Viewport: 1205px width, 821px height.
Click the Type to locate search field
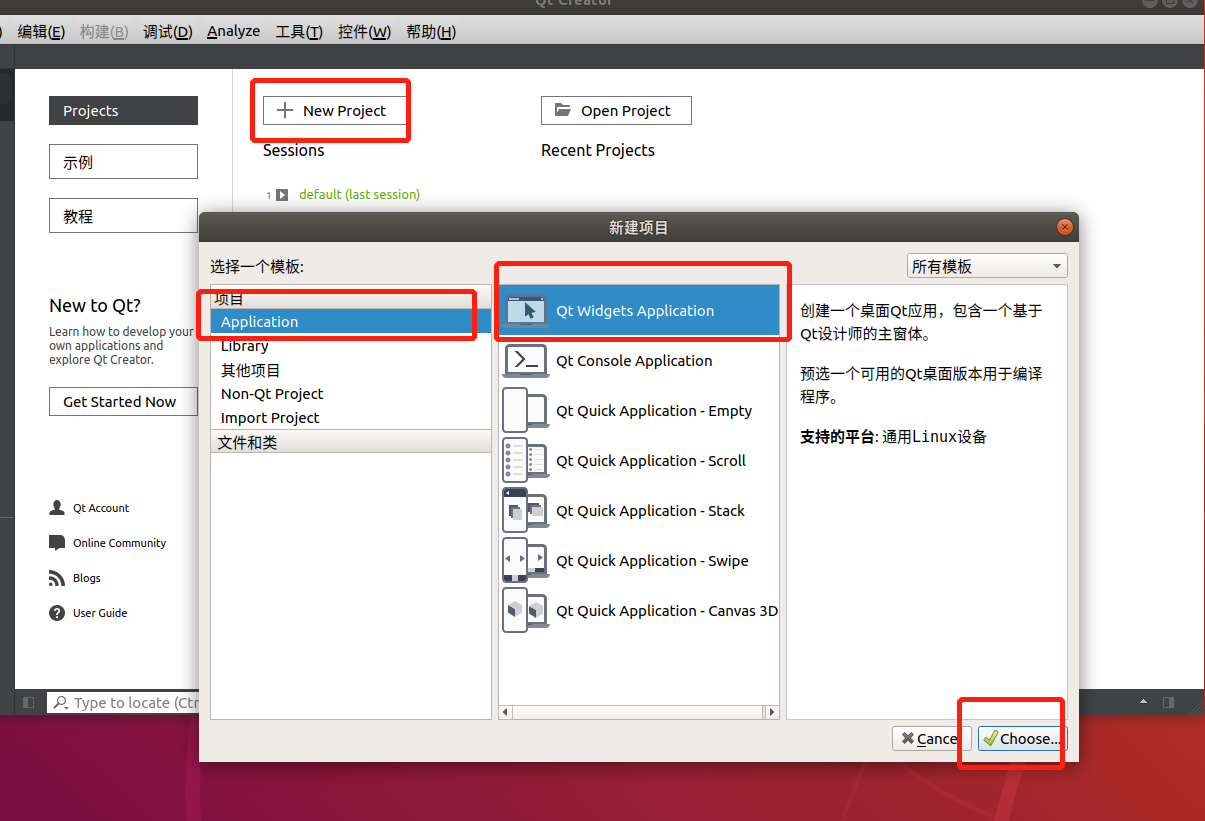130,703
